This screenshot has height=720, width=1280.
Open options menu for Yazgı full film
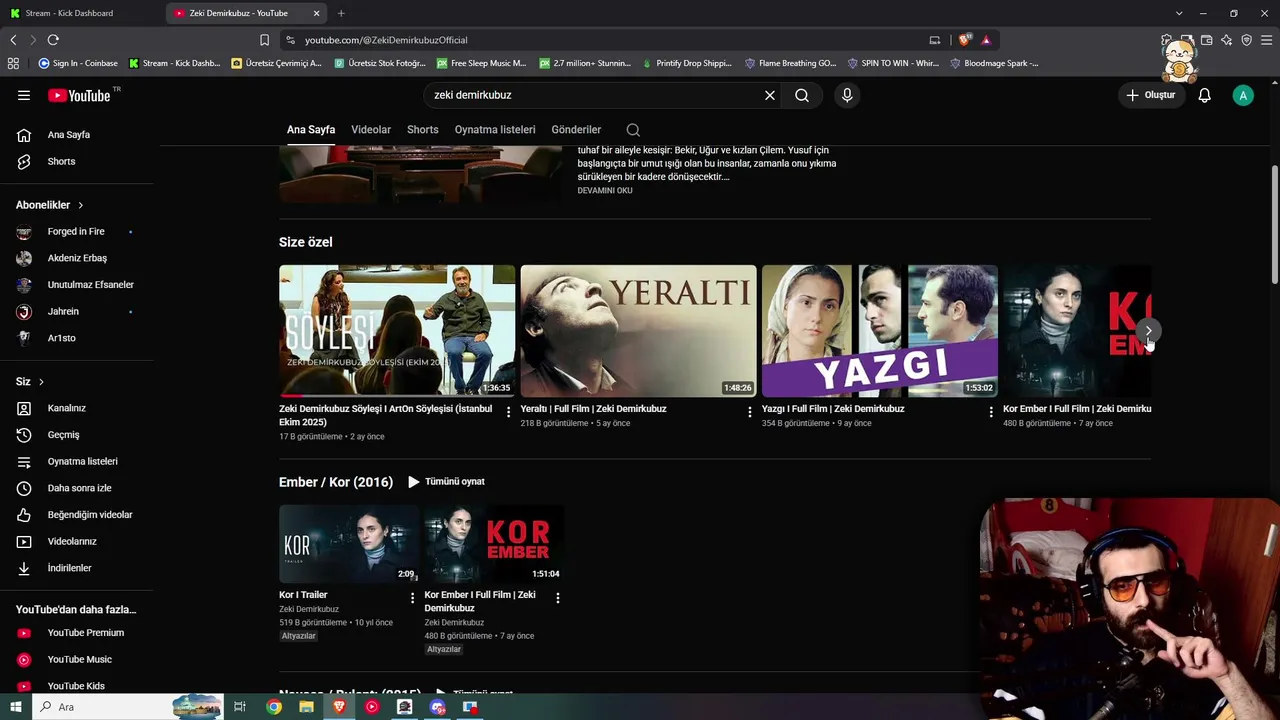point(991,412)
